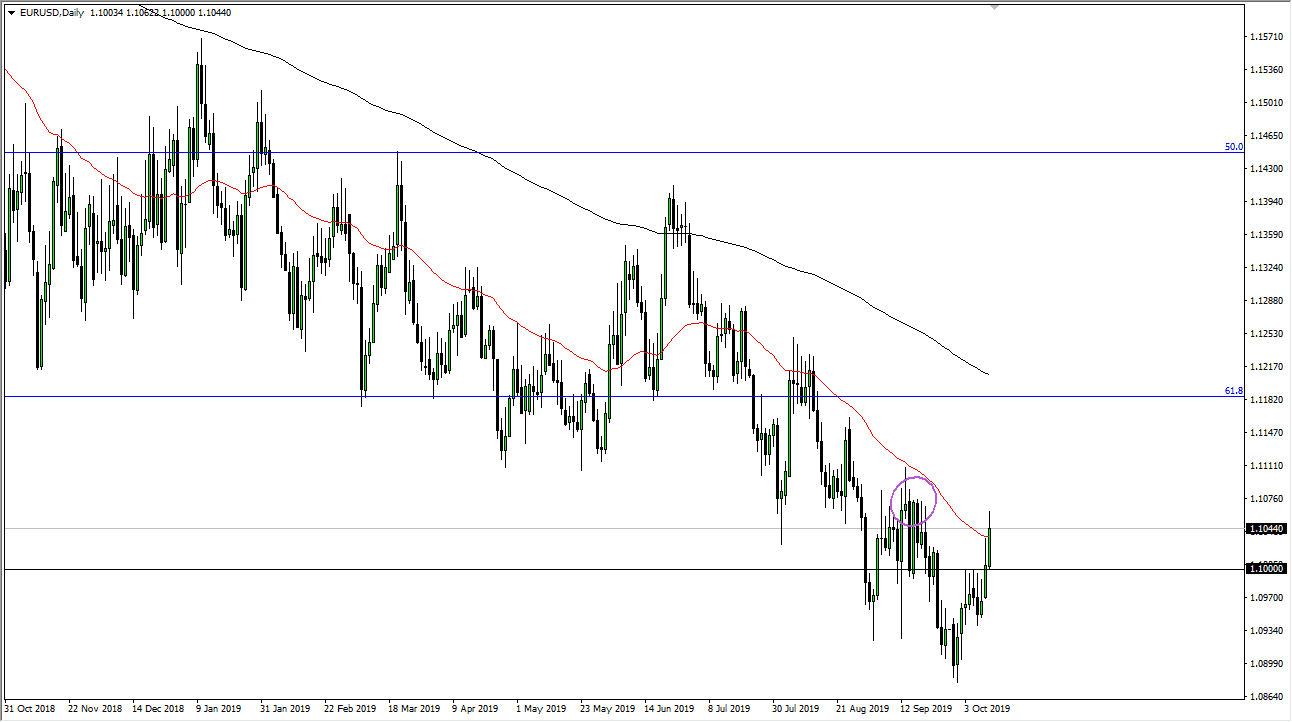The image size is (1292, 722).
Task: Click the tallest candle near 9 Jan 2019
Action: pyautogui.click(x=201, y=90)
